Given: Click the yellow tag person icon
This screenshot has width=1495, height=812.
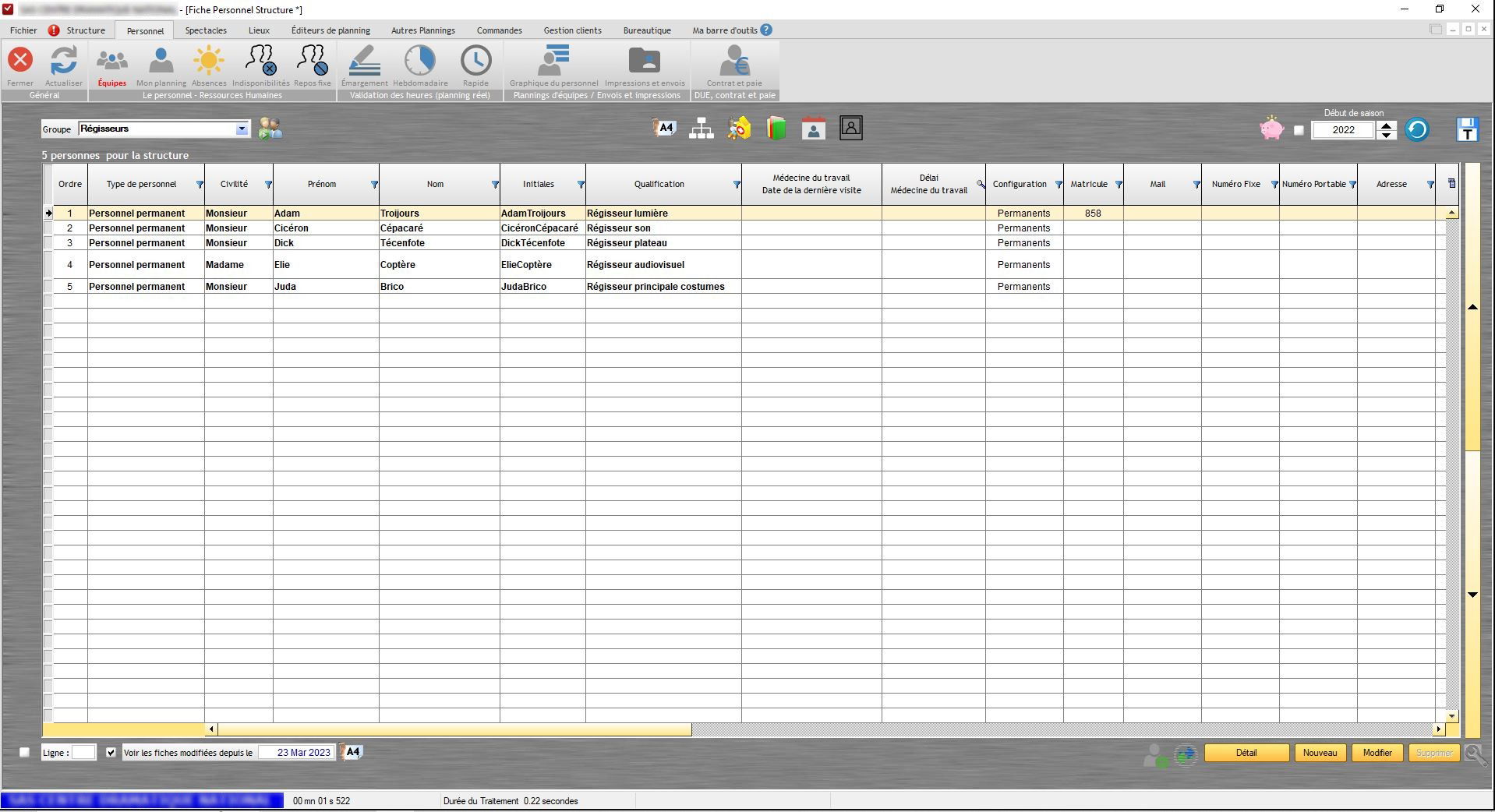Looking at the screenshot, I should 739,129.
